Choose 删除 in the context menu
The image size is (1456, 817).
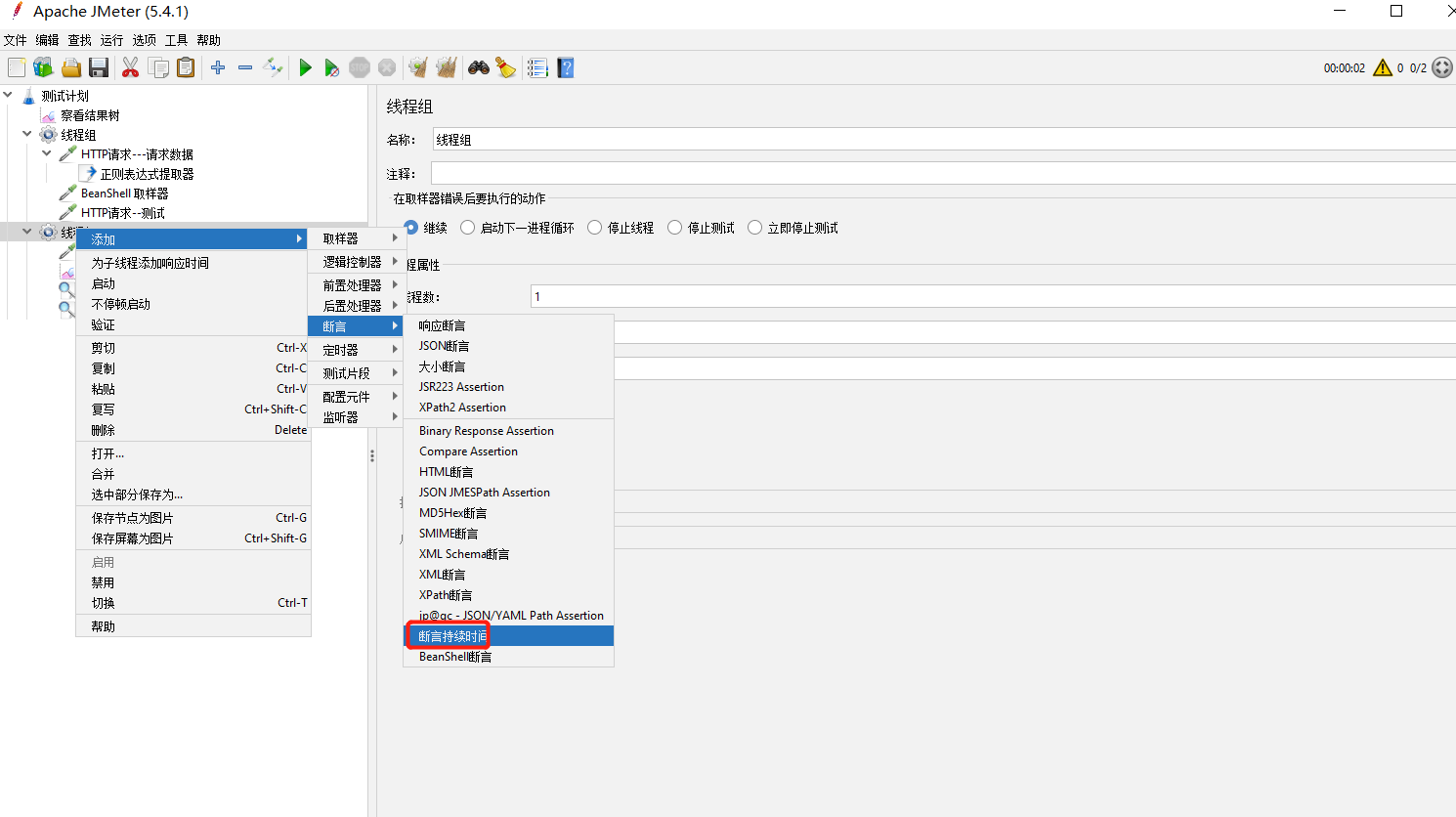193,430
